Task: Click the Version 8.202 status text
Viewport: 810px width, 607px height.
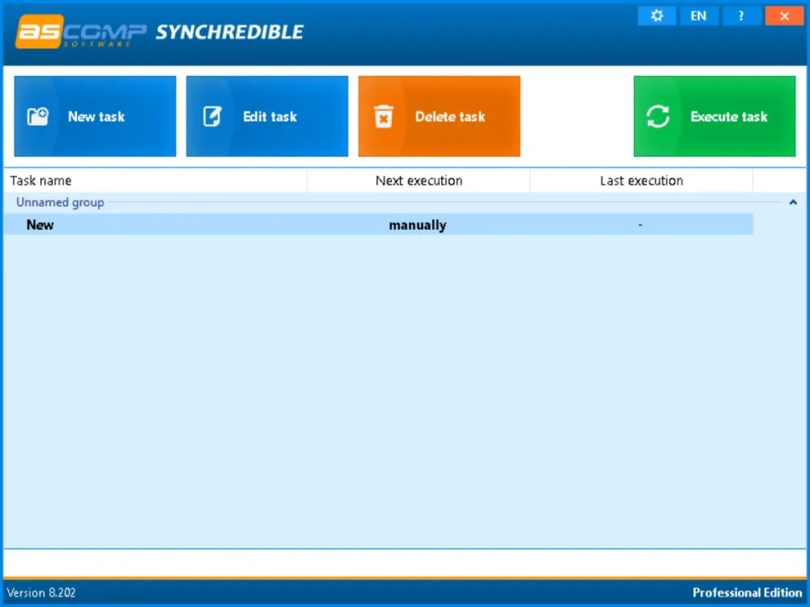Action: pos(41,593)
